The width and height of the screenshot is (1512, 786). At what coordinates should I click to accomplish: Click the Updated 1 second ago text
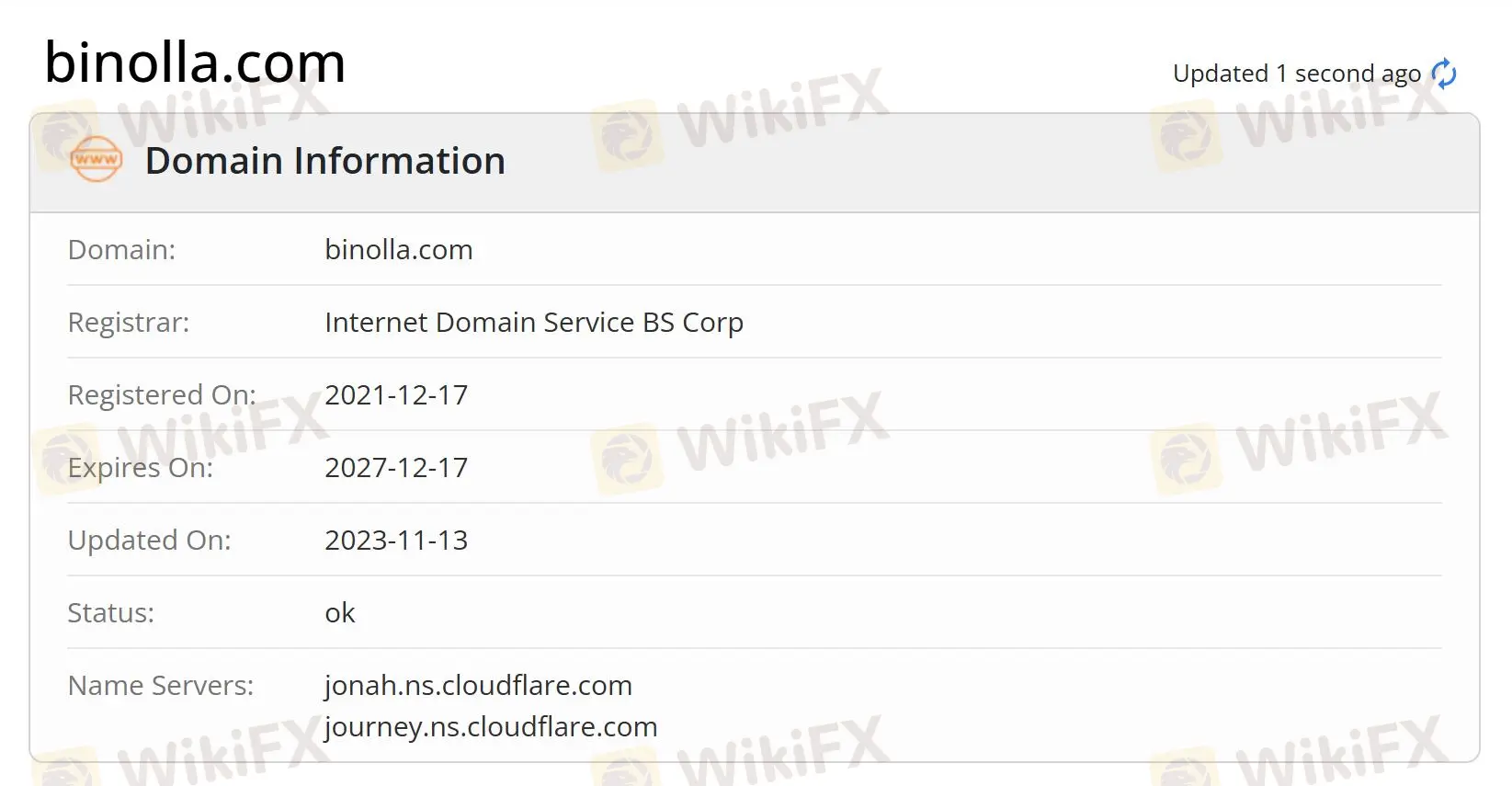coord(1297,74)
